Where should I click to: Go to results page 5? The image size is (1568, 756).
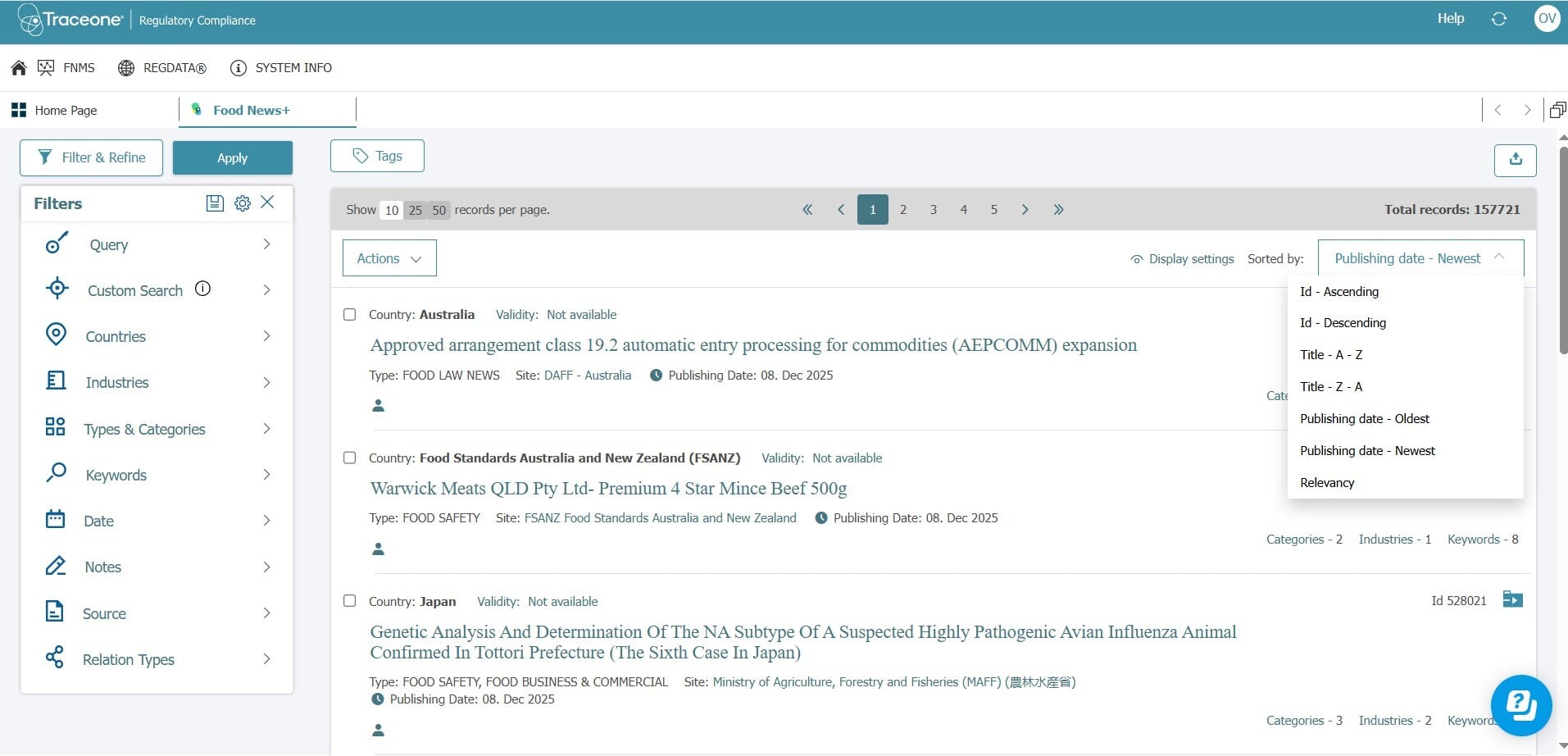tap(993, 210)
